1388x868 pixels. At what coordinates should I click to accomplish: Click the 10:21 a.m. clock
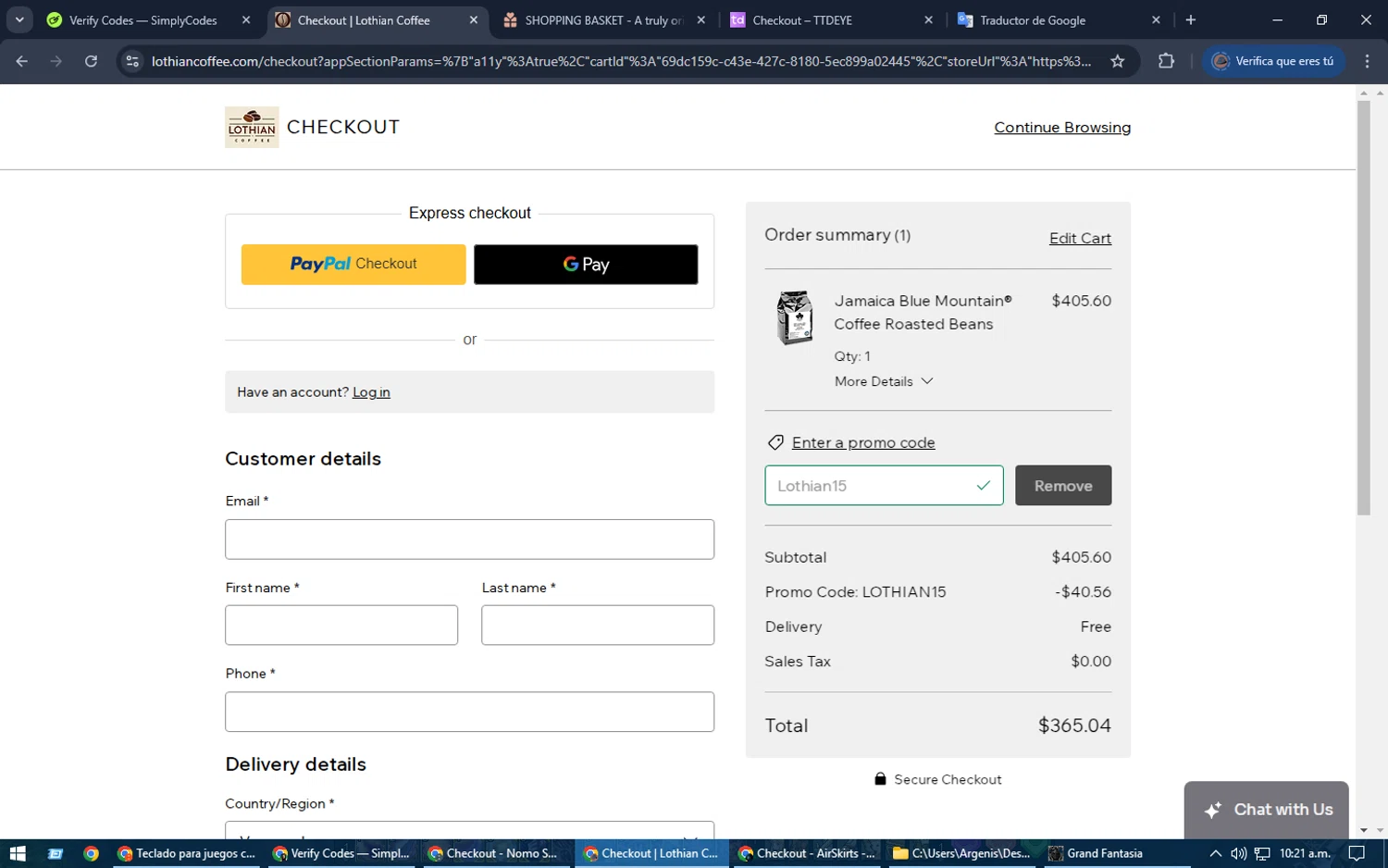[1305, 853]
